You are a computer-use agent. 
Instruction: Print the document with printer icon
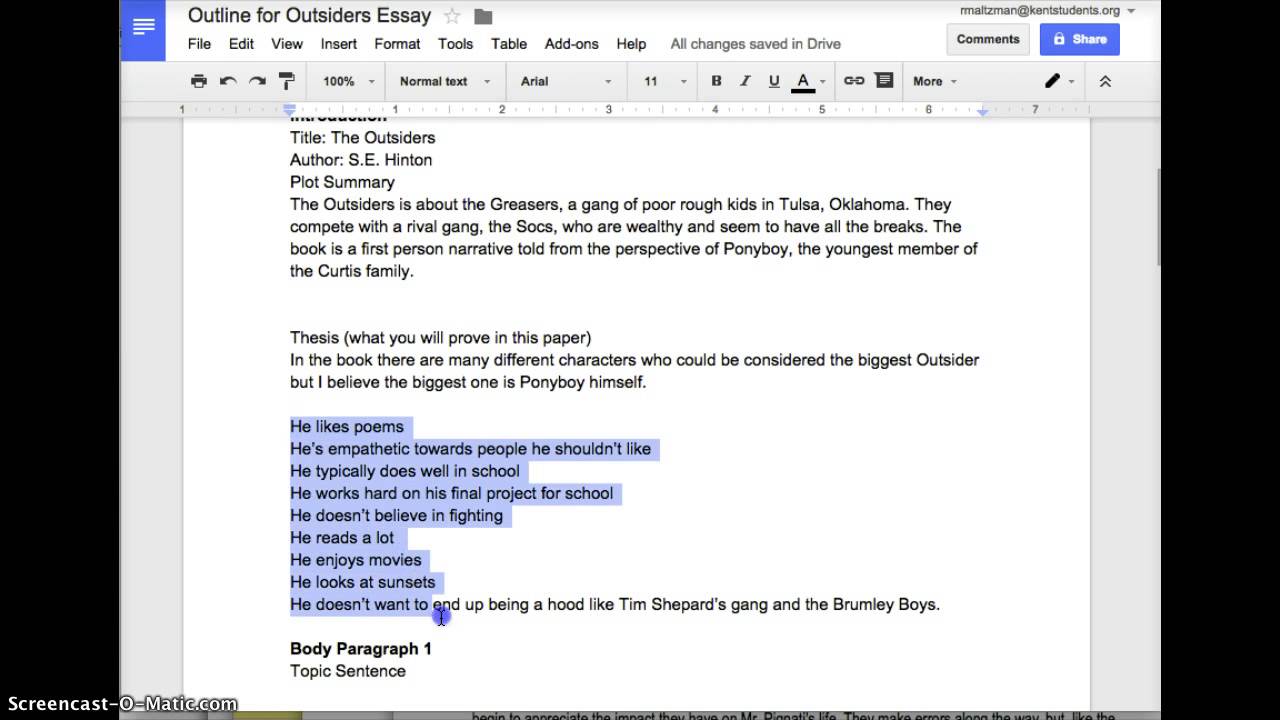point(199,81)
